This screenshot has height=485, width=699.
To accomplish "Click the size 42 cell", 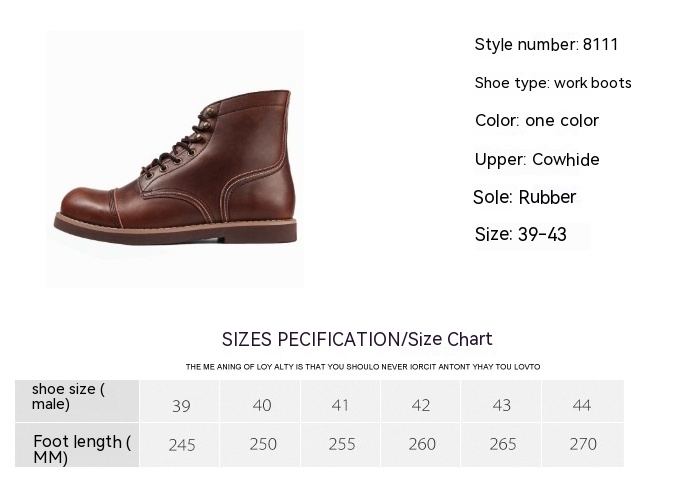I will click(421, 405).
